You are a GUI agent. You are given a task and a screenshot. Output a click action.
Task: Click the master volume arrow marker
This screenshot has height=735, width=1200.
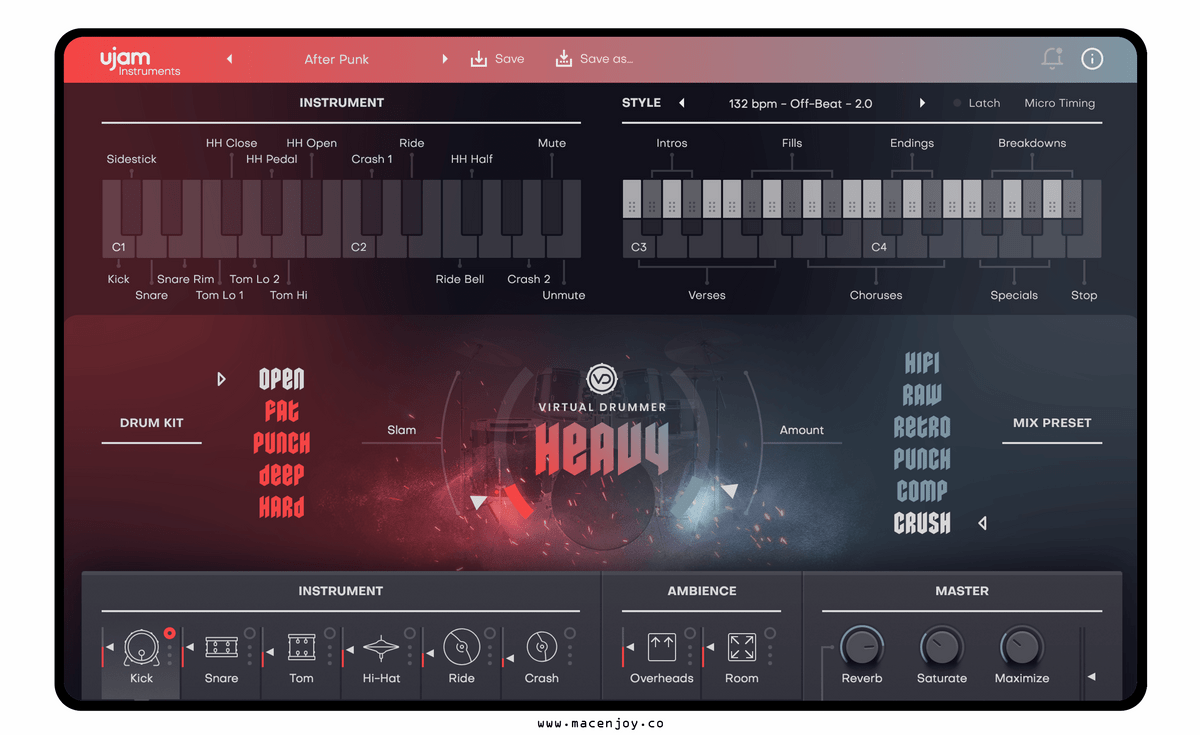click(x=1091, y=677)
